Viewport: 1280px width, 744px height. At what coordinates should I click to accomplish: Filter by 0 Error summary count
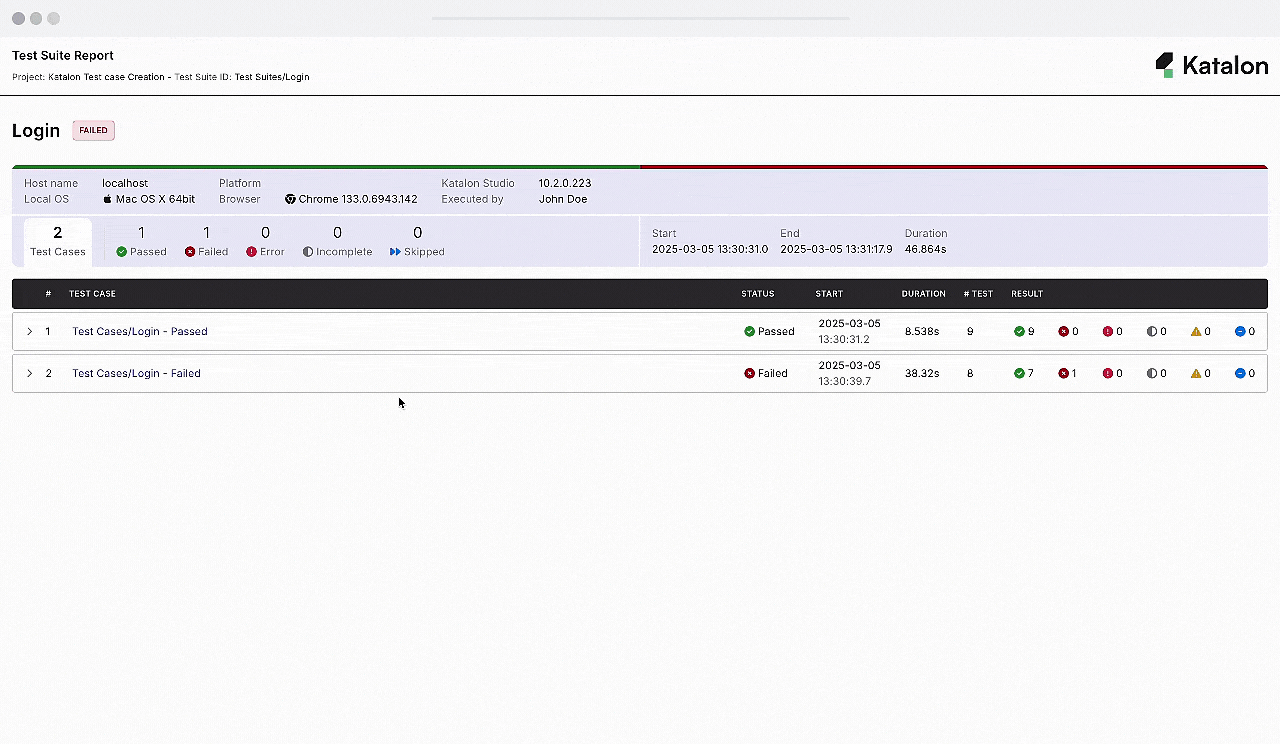(x=265, y=242)
